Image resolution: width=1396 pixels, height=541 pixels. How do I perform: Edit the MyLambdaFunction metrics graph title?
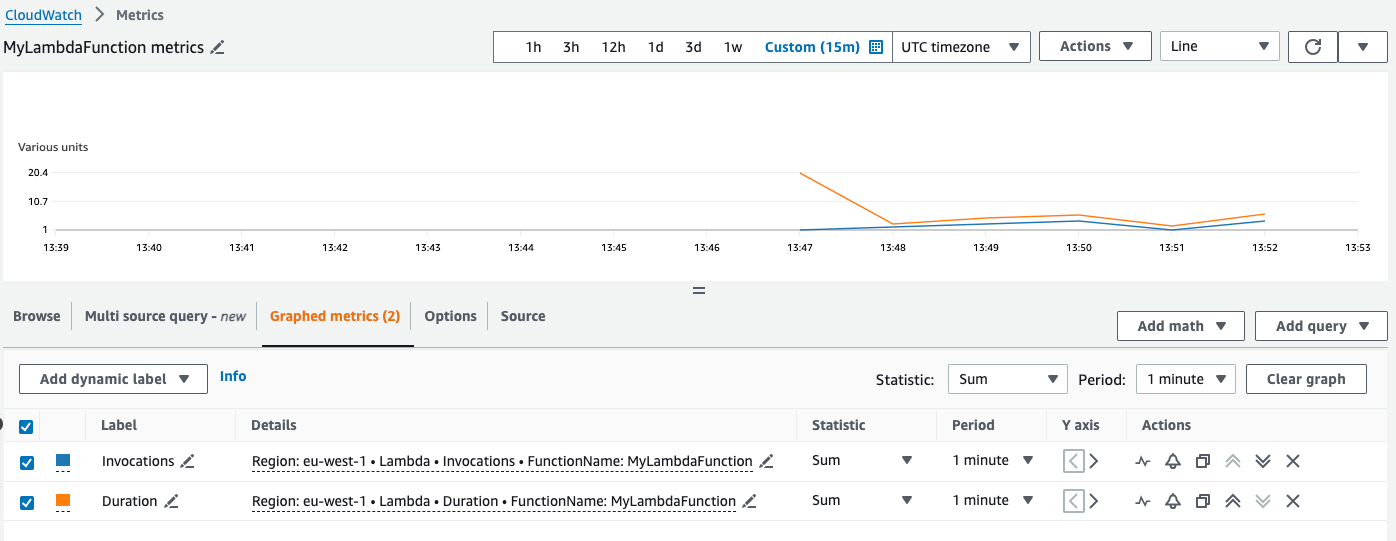point(217,47)
